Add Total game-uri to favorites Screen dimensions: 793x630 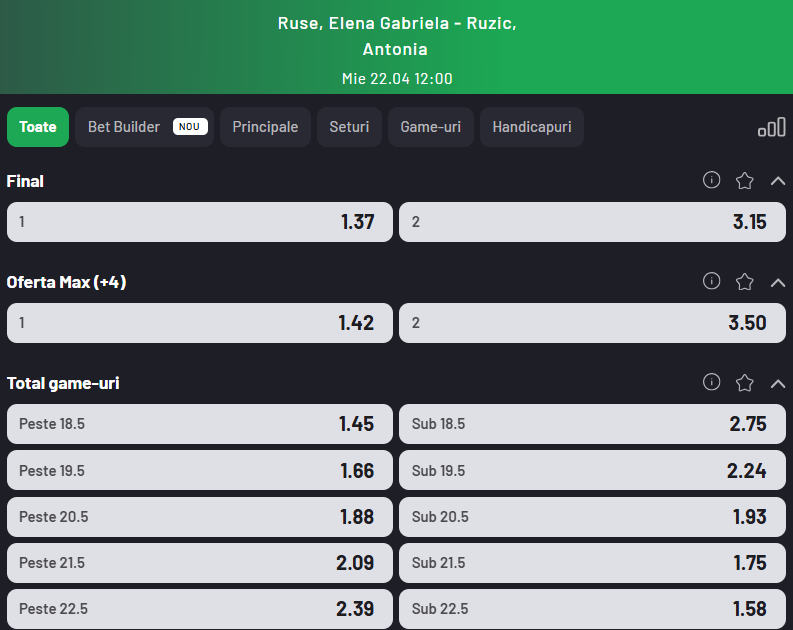click(744, 383)
